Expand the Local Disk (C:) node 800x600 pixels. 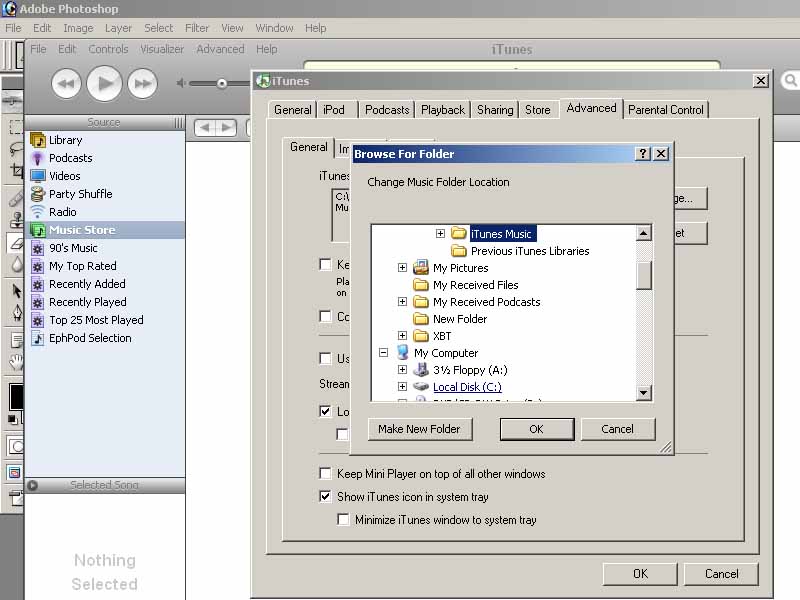click(403, 386)
